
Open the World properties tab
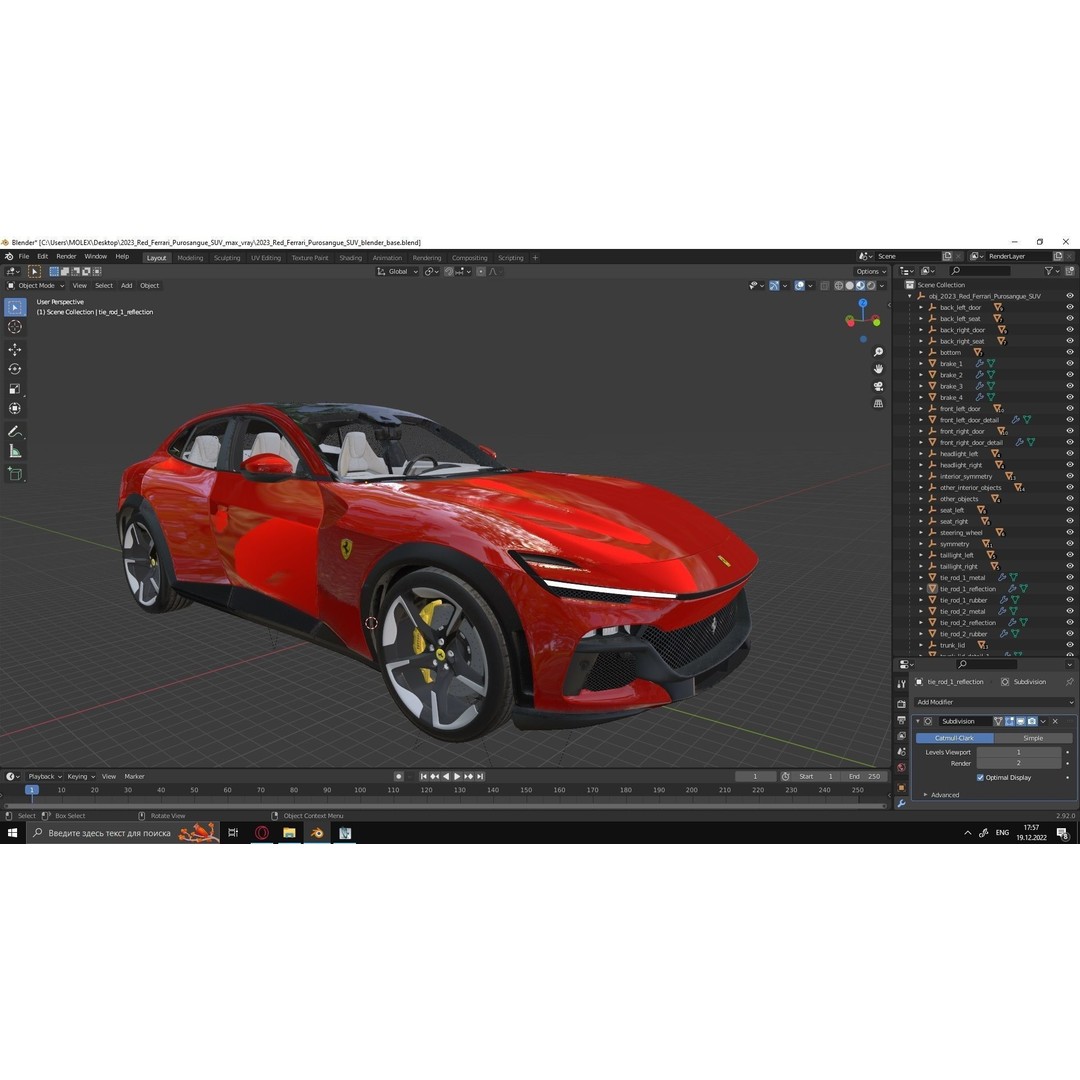pos(902,767)
